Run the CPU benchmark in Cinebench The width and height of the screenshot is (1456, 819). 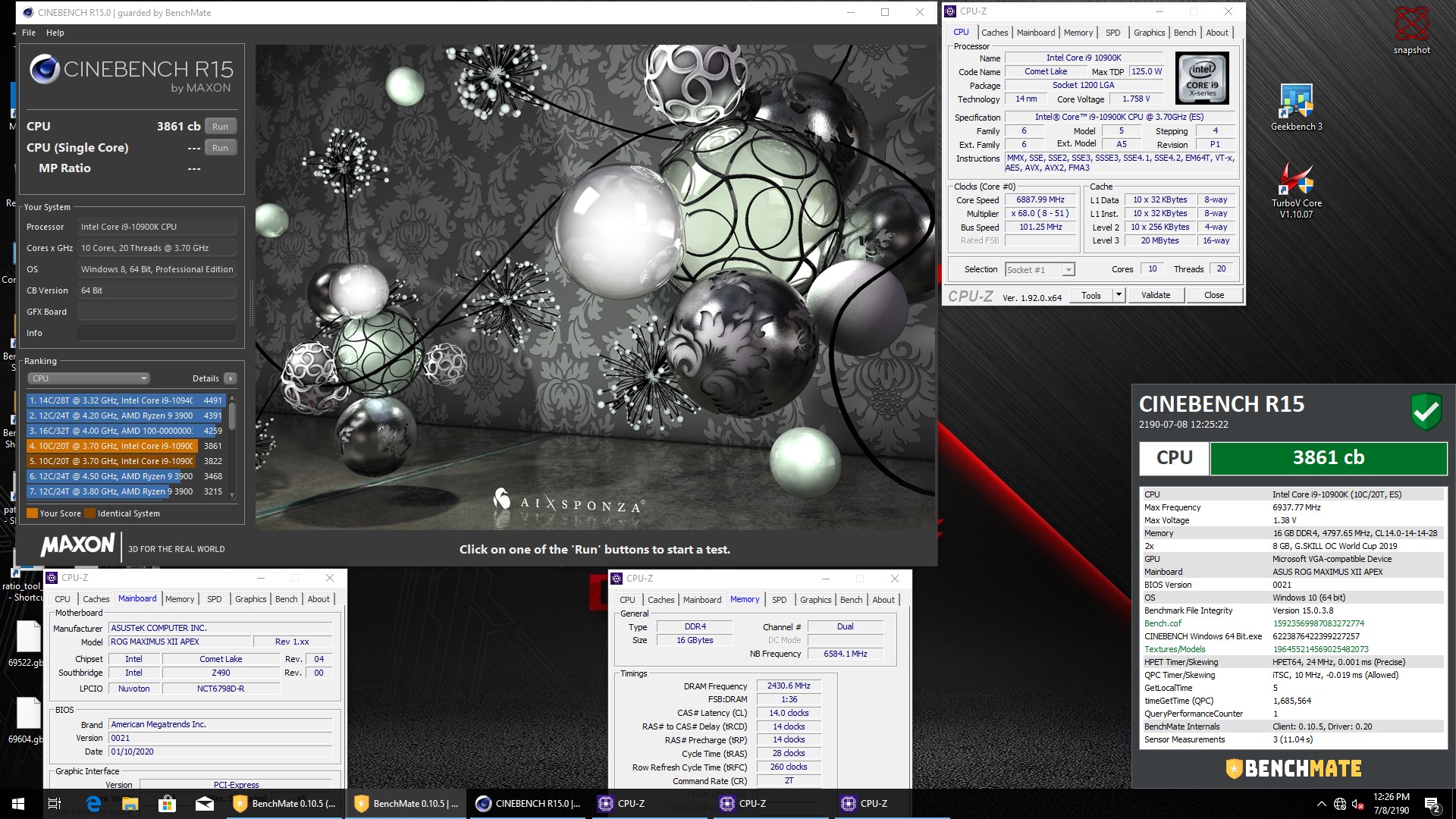pyautogui.click(x=220, y=127)
